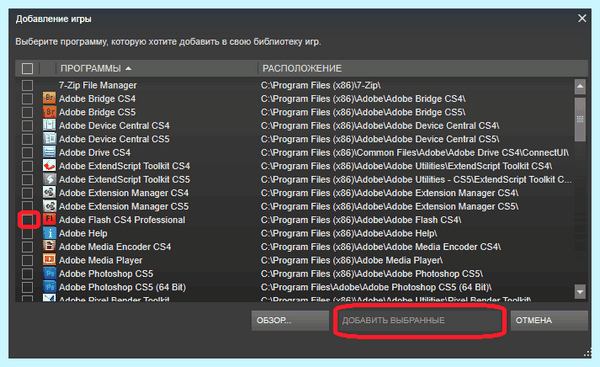This screenshot has width=600, height=367.
Task: Tick the select-all checkbox in header
Action: pos(27,69)
